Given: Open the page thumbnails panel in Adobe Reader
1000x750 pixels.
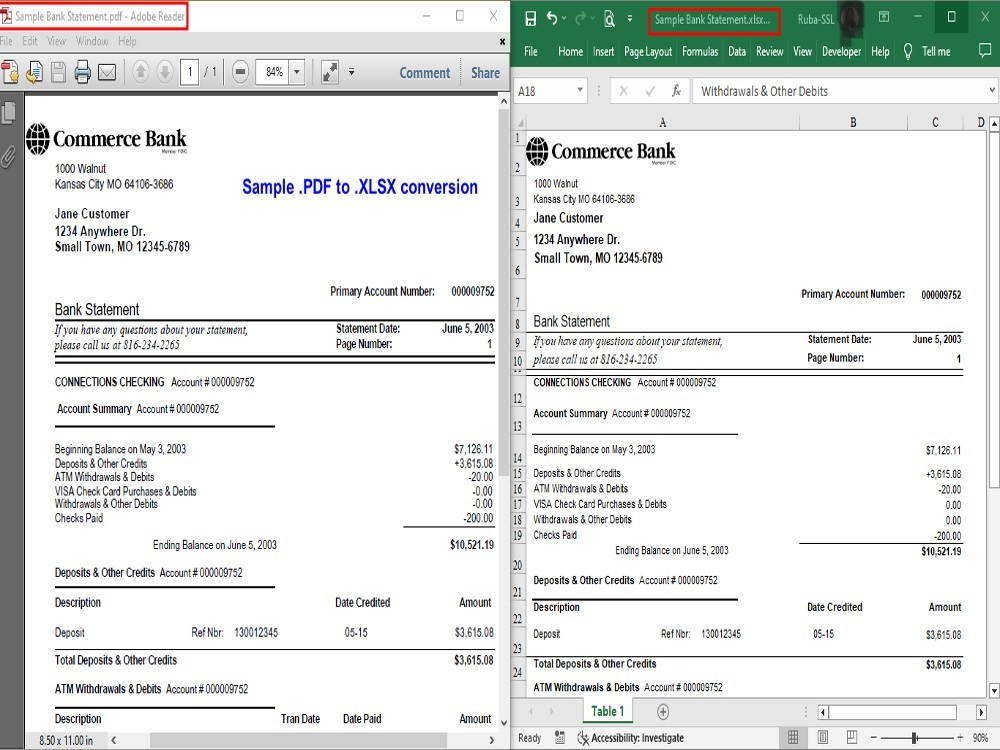Looking at the screenshot, I should coord(9,112).
